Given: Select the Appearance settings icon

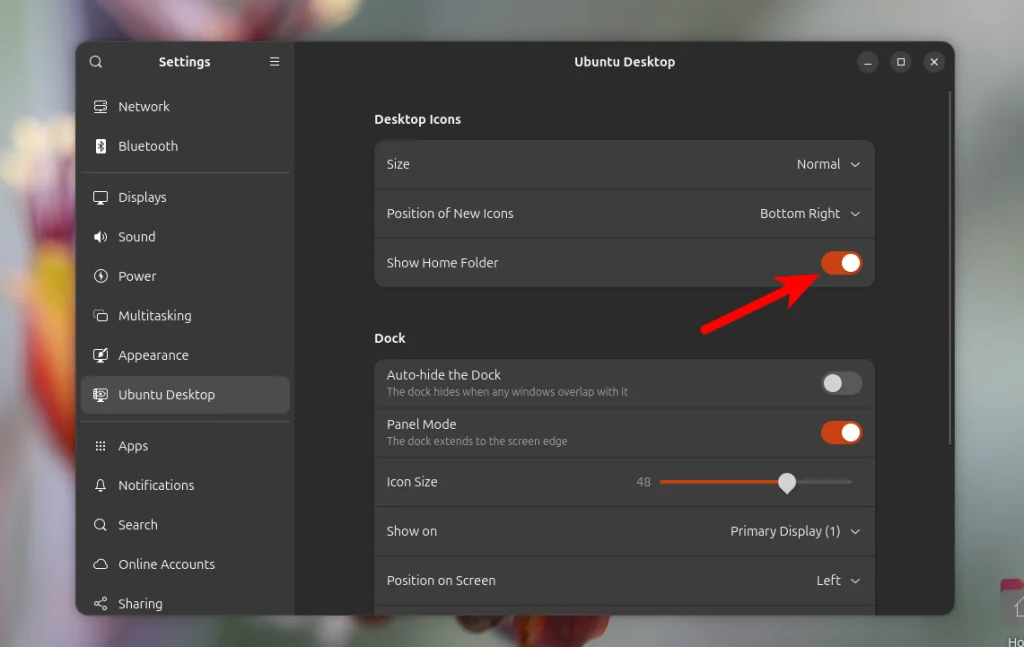Looking at the screenshot, I should coord(100,355).
